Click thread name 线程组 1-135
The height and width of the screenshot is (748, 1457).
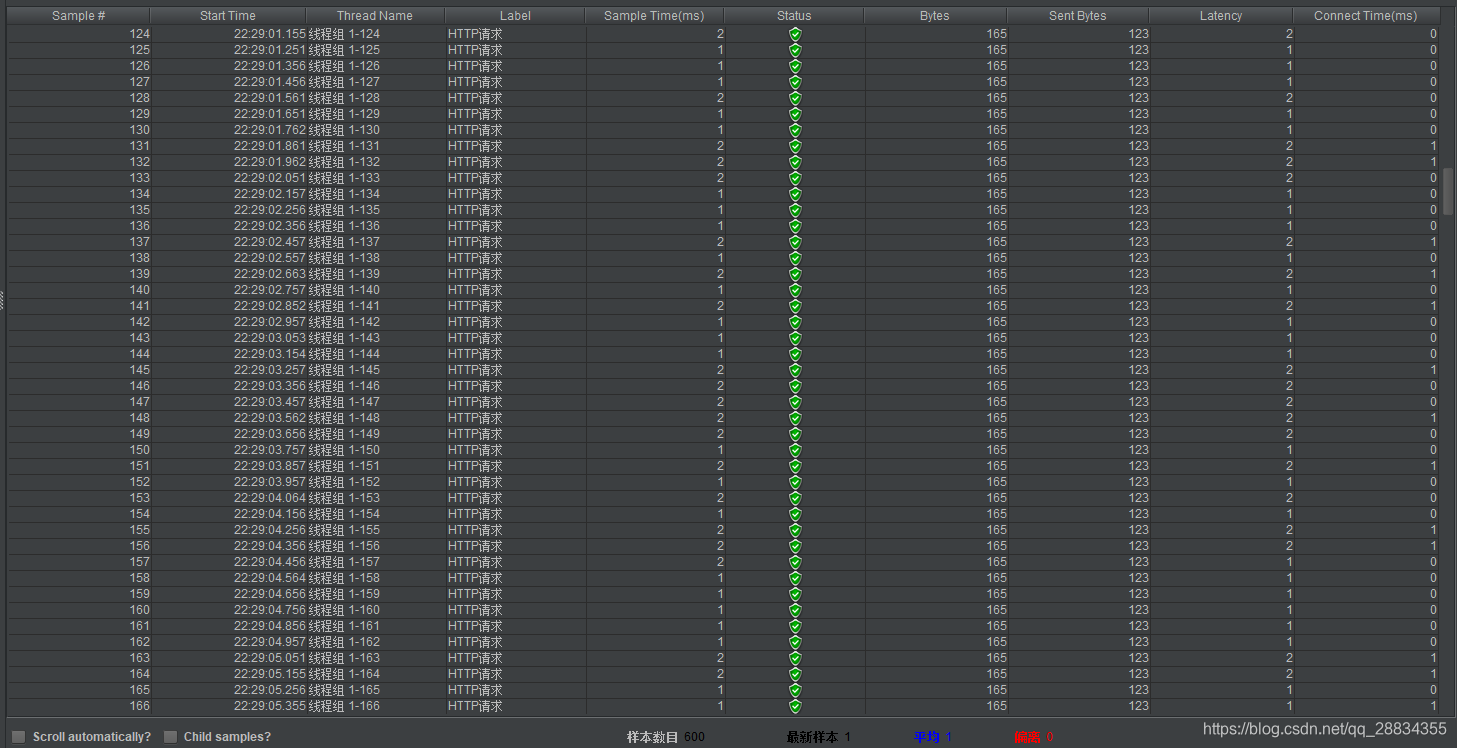tap(345, 210)
